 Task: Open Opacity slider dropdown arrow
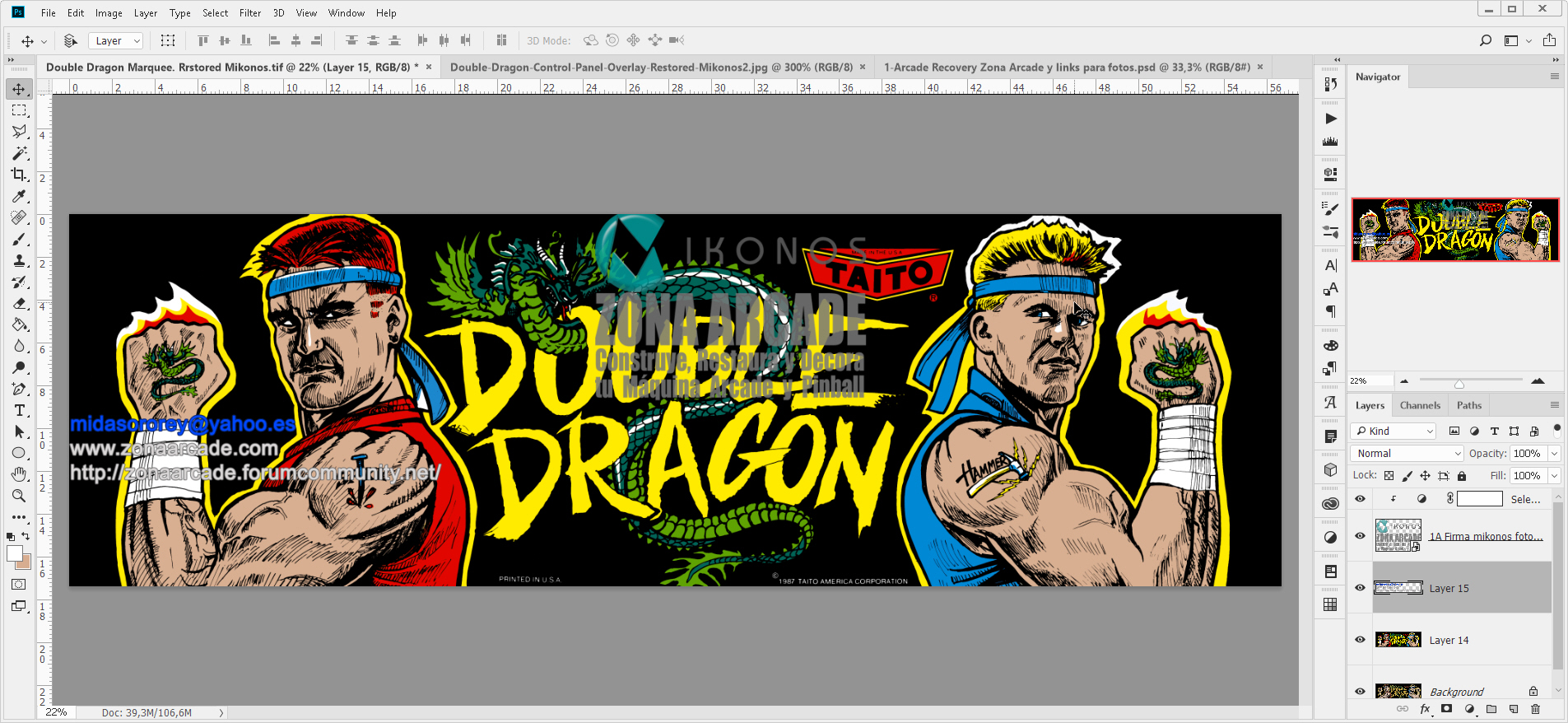point(1555,454)
